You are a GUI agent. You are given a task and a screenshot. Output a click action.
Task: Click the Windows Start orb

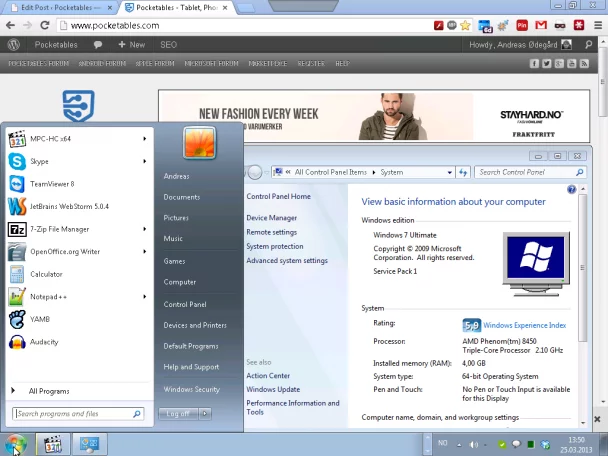(x=16, y=444)
